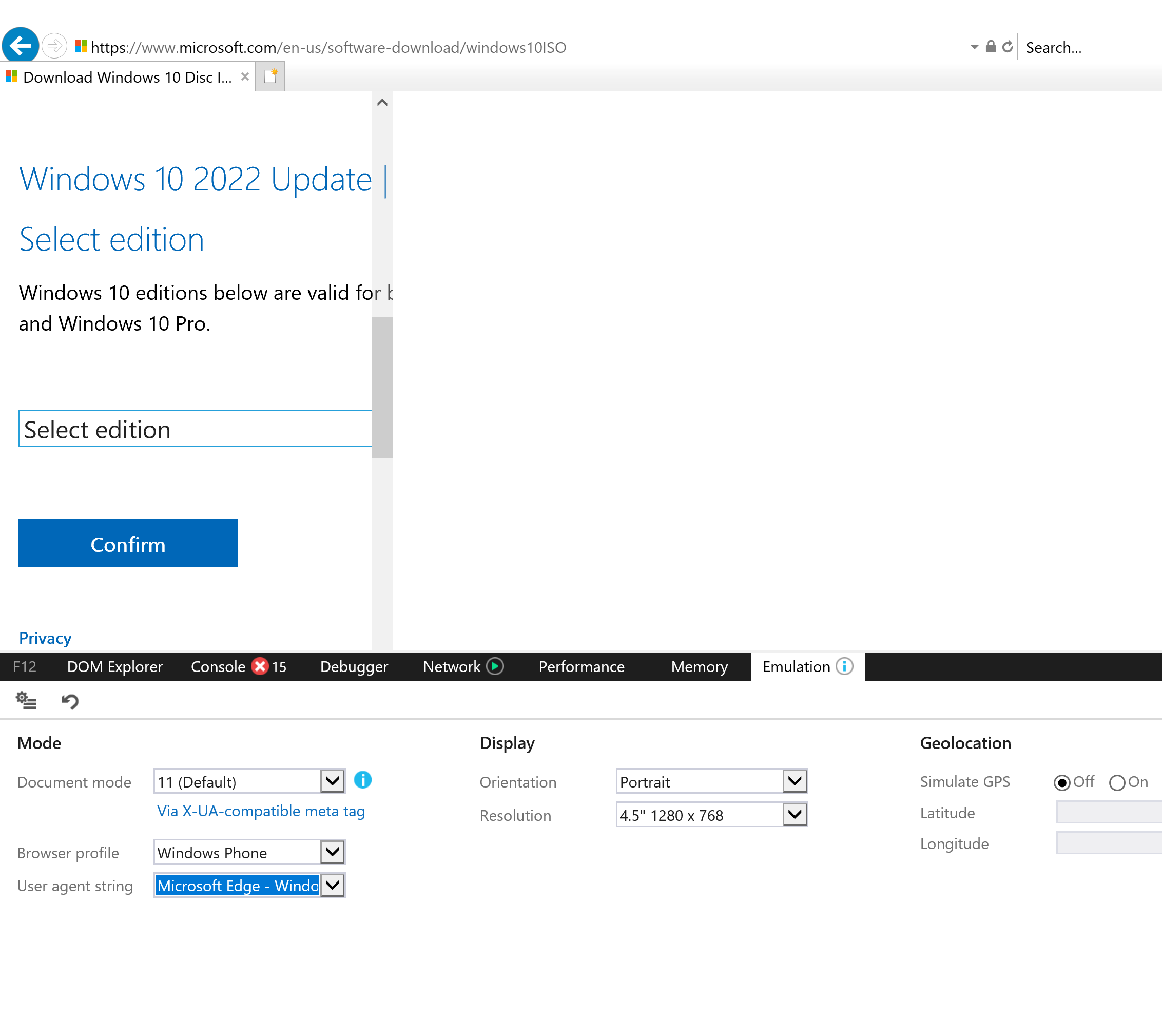Screen dimensions: 1162x1036
Task: Click the security lock icon in address bar
Action: [x=991, y=47]
